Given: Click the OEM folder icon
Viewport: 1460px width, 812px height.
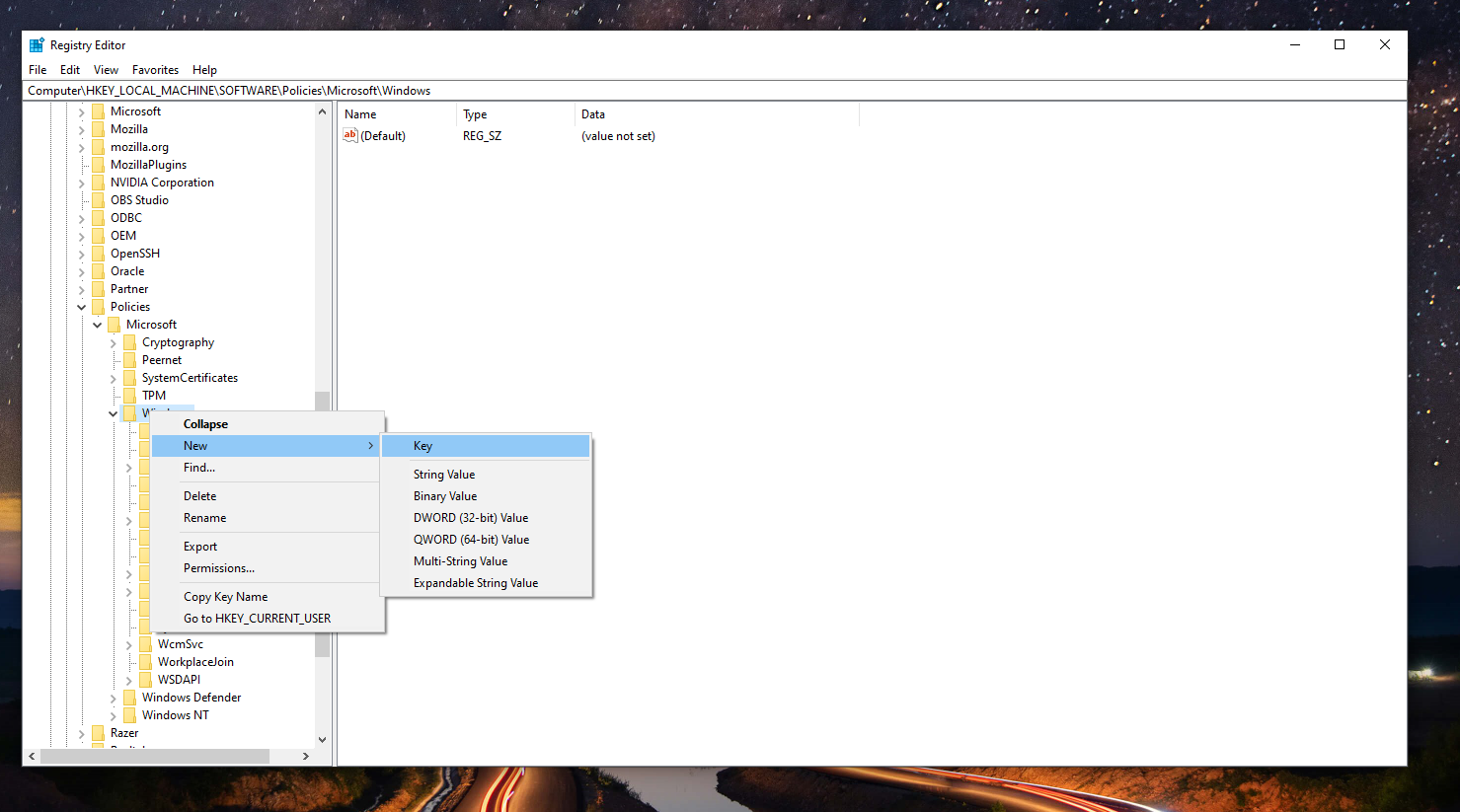Looking at the screenshot, I should tap(98, 236).
